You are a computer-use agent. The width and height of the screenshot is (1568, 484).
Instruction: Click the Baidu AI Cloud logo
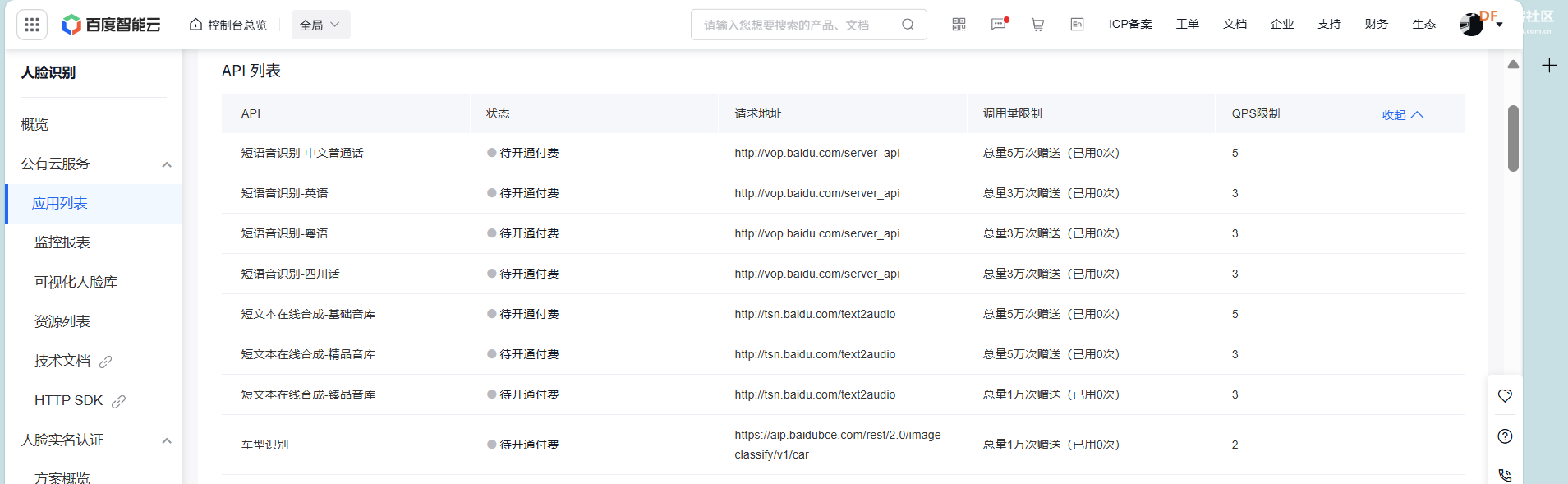click(x=111, y=25)
